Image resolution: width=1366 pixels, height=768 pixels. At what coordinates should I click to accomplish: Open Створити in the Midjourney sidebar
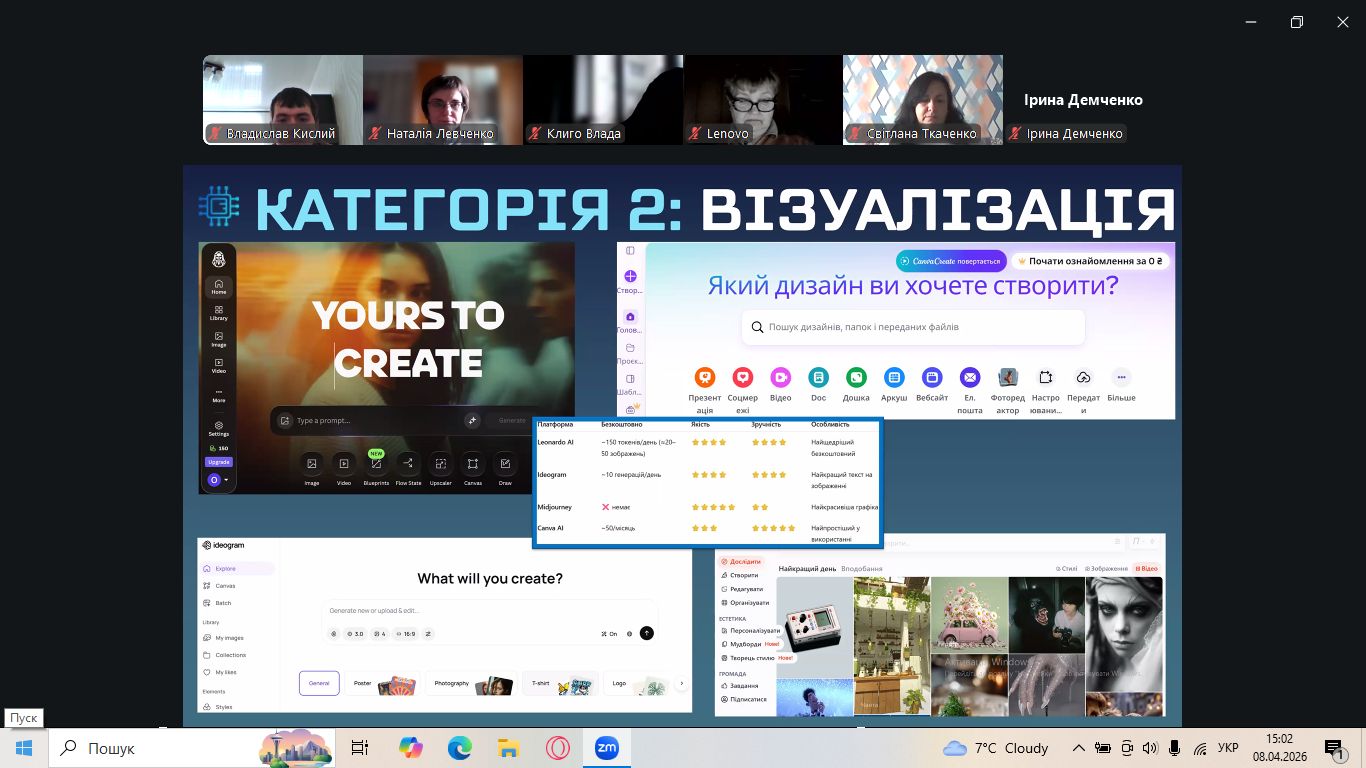(741, 575)
